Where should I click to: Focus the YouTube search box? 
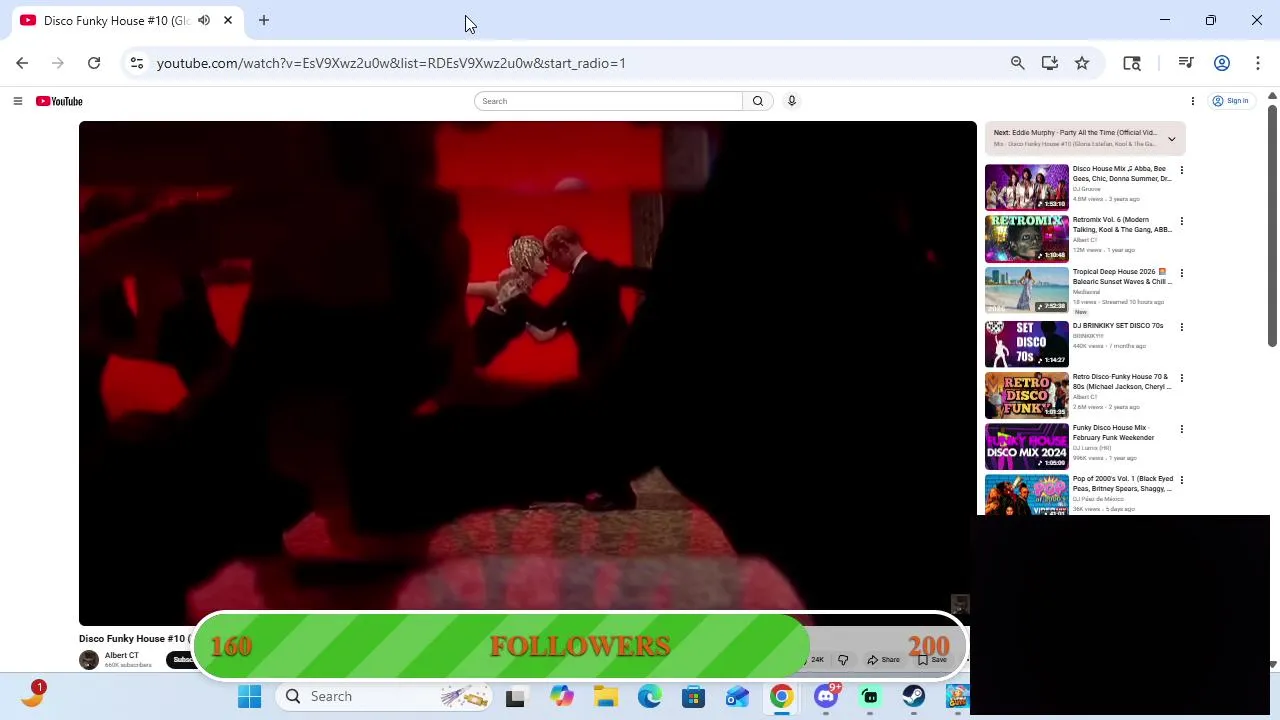(609, 101)
